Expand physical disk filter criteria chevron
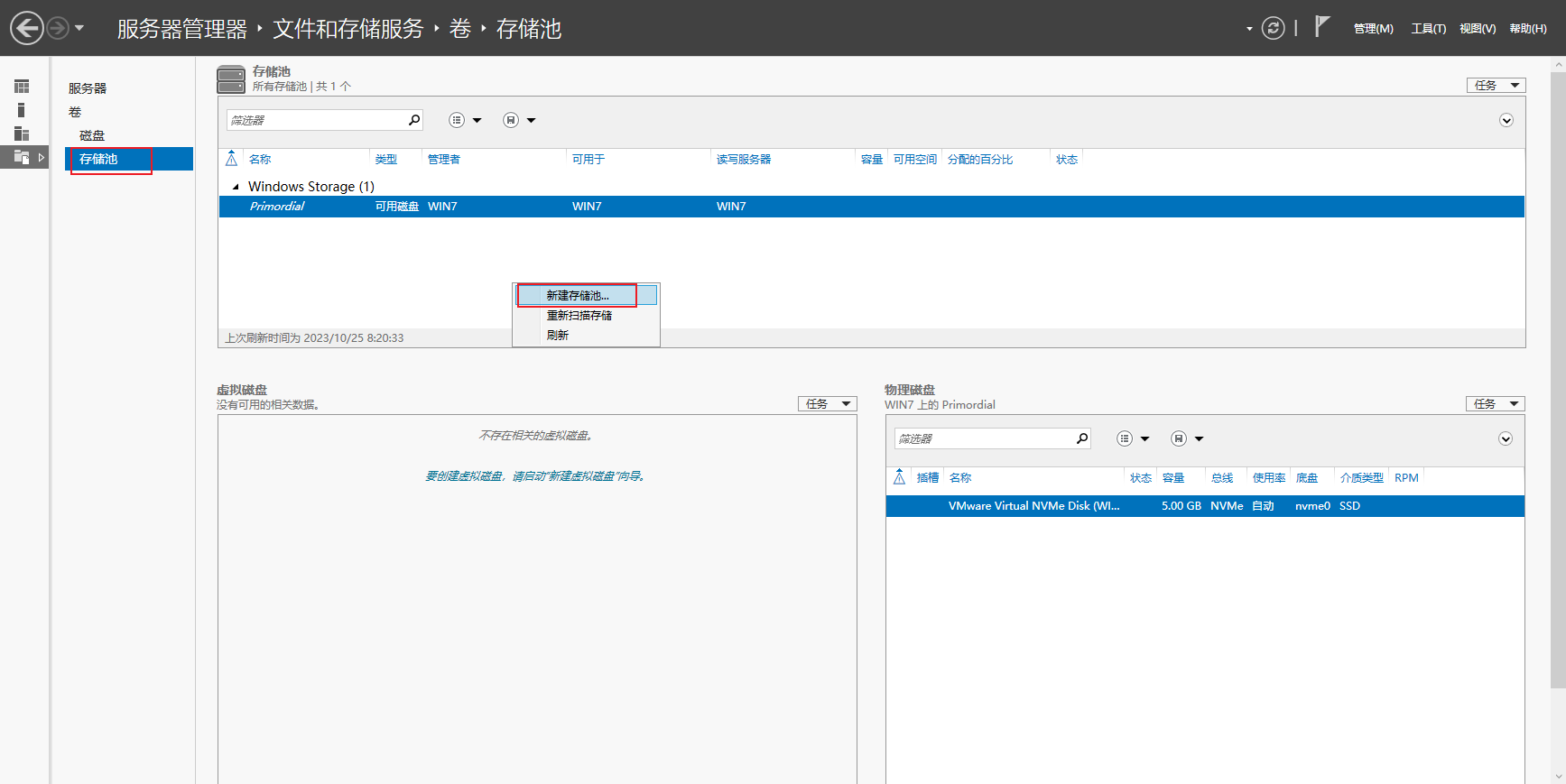The height and width of the screenshot is (784, 1566). coord(1506,438)
